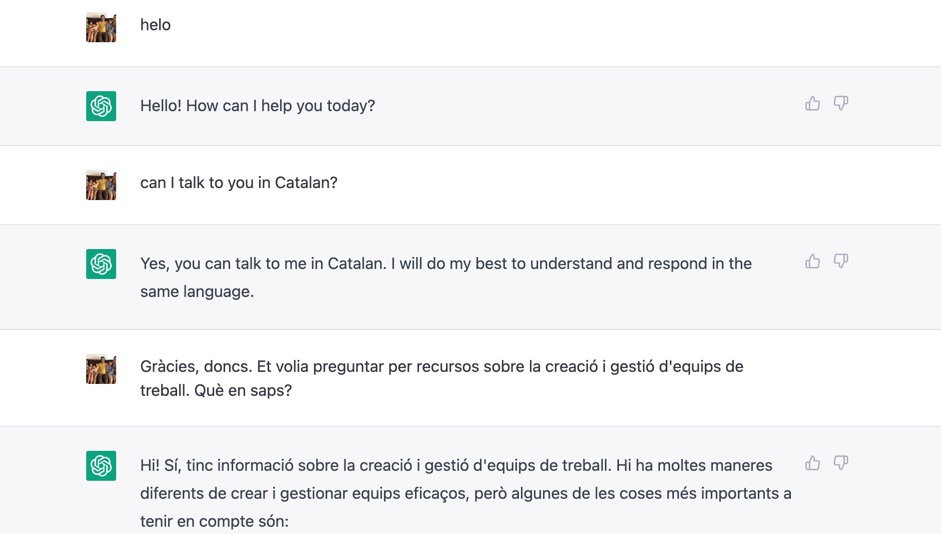Click the user avatar next to "helo"
Viewport: 941px width, 534px height.
101,27
